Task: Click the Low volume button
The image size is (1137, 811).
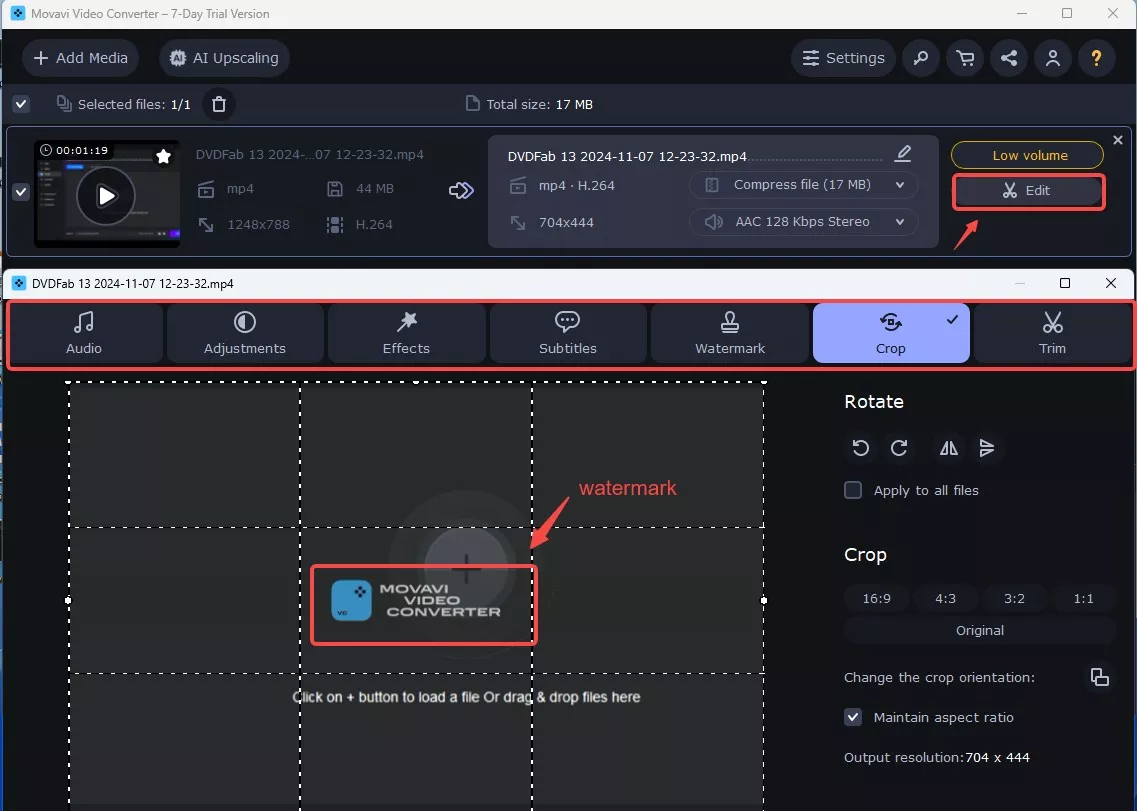Action: (1028, 155)
